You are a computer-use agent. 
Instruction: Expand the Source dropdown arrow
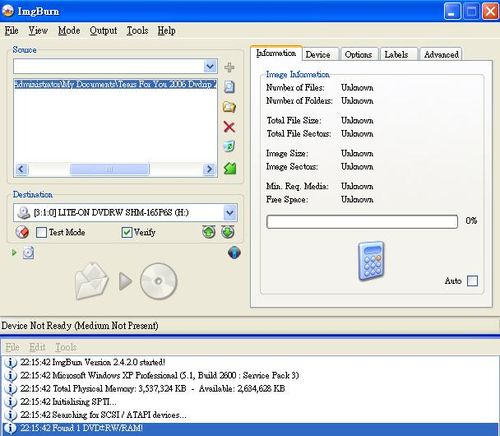[210, 66]
